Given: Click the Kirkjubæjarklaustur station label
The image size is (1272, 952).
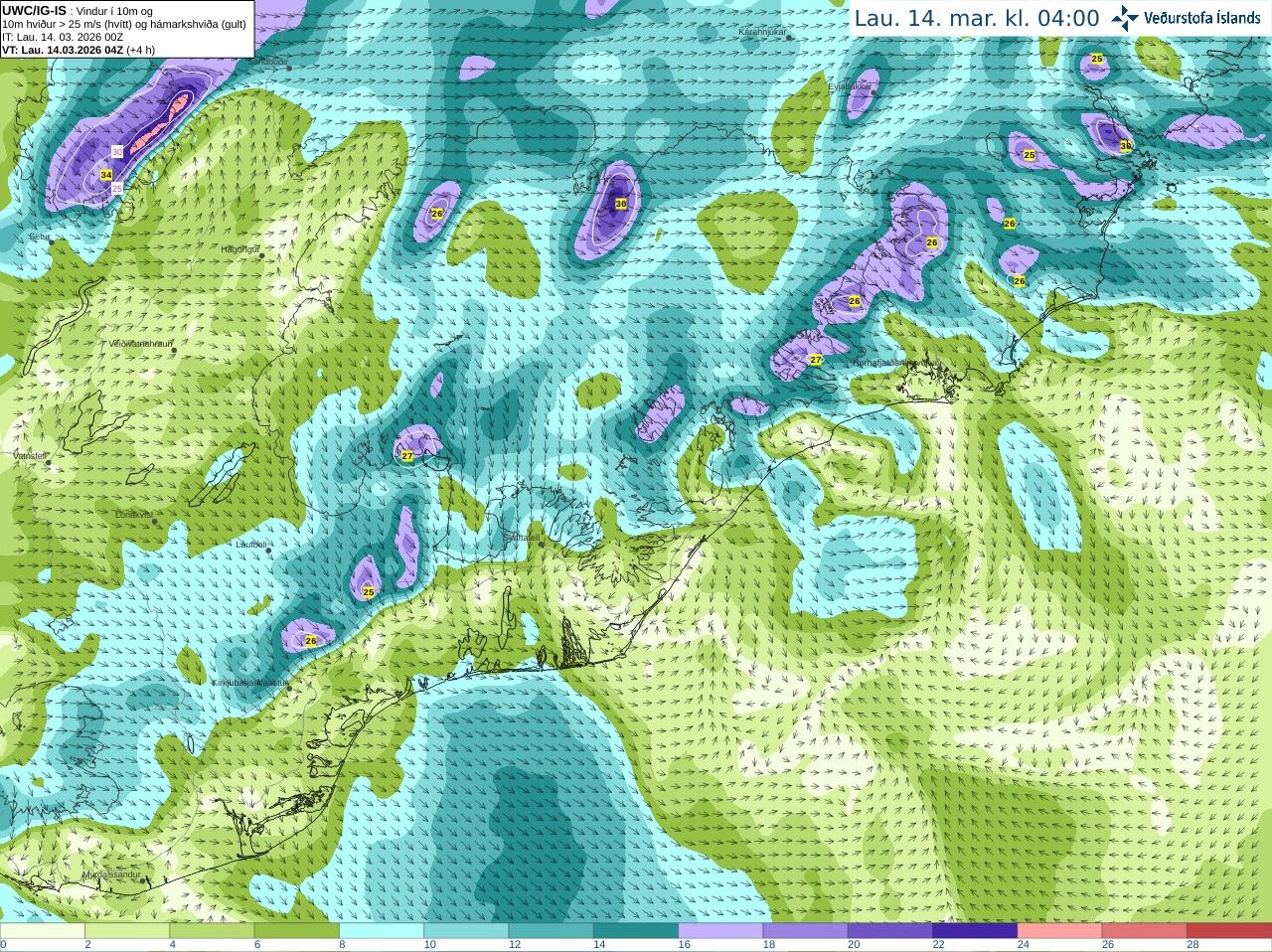Looking at the screenshot, I should tap(248, 683).
